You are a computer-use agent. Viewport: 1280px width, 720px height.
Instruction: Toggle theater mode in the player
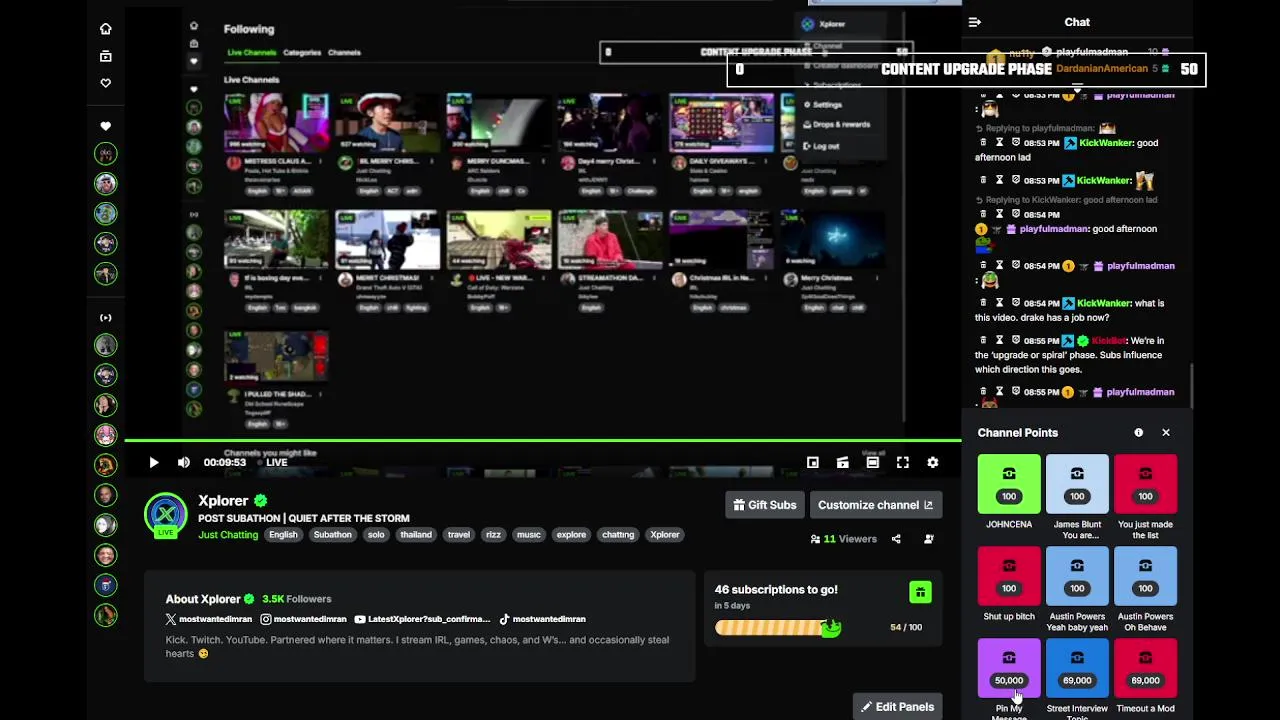click(873, 462)
